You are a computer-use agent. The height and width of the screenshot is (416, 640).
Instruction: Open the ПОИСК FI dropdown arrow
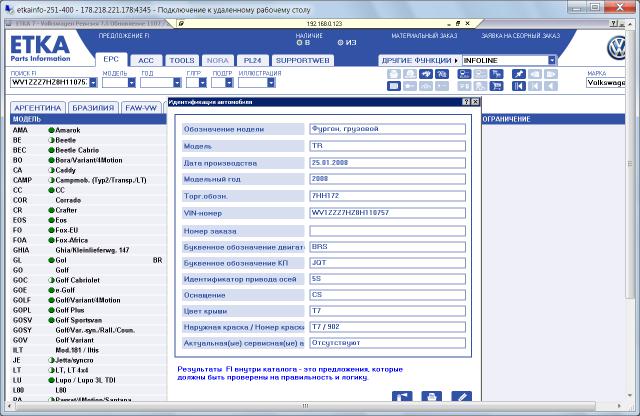click(93, 82)
